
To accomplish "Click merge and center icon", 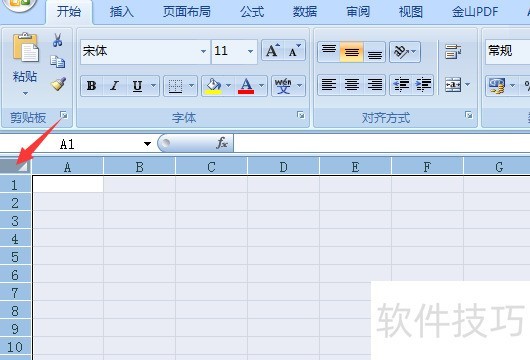I will (x=453, y=85).
